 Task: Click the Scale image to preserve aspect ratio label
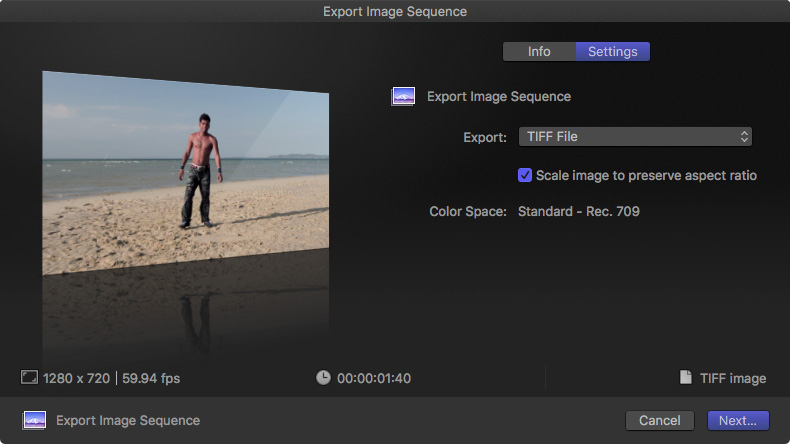pos(646,175)
